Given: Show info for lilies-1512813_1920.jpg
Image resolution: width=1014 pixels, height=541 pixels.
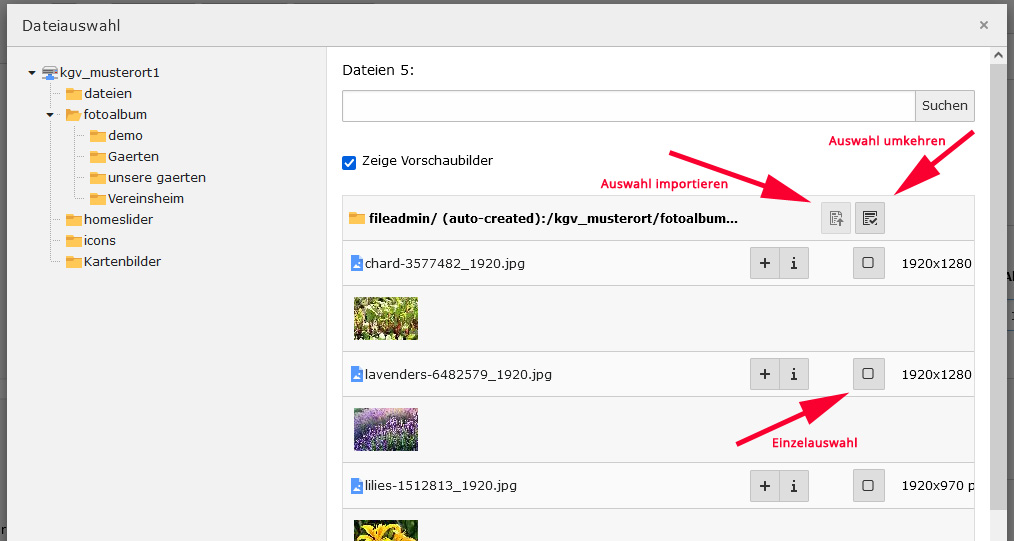Looking at the screenshot, I should [794, 485].
